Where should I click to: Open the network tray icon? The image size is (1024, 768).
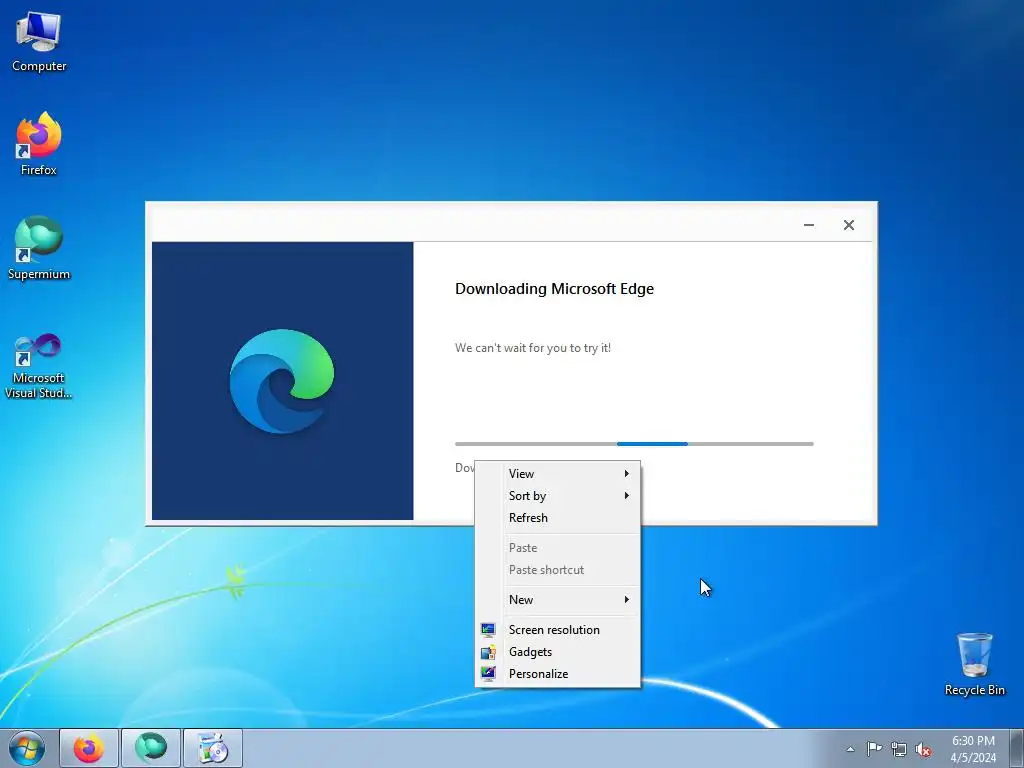pos(899,749)
